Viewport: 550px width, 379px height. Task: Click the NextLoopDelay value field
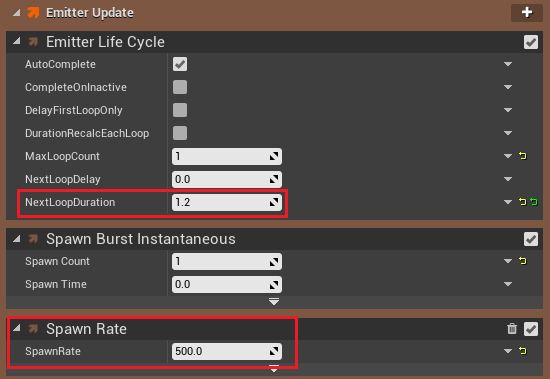227,179
